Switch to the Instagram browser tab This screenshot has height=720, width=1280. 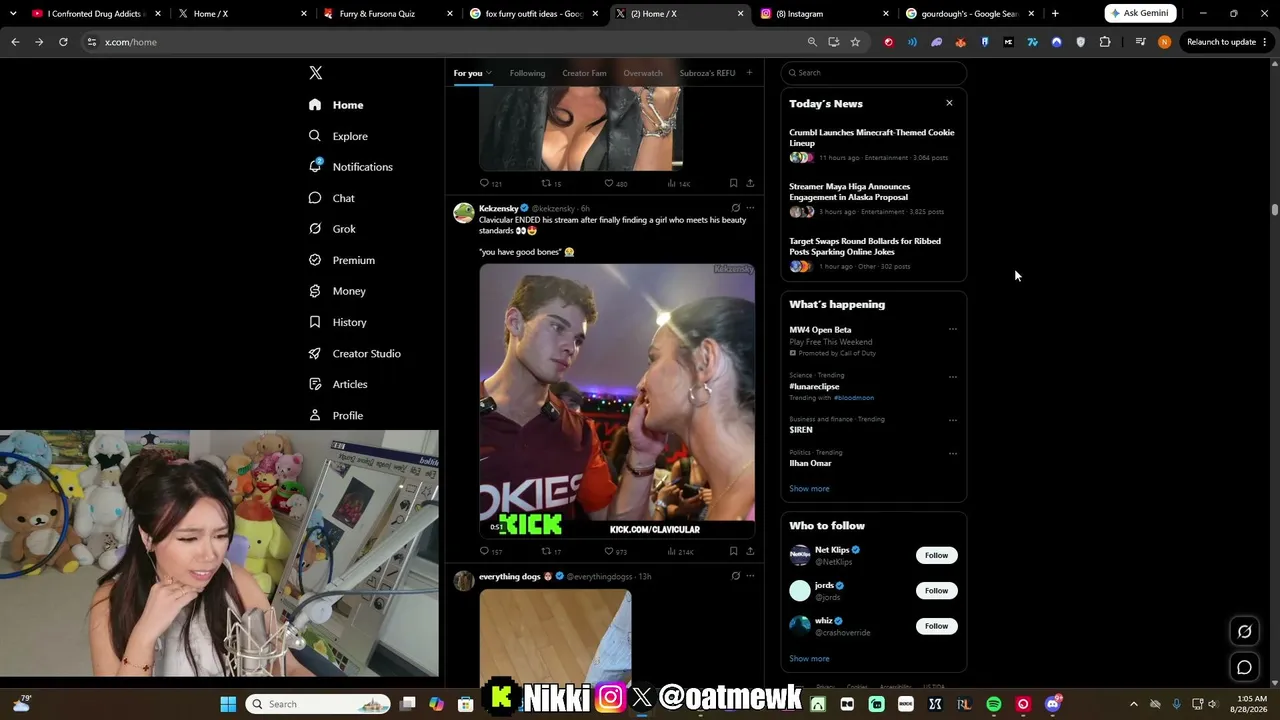pyautogui.click(x=822, y=14)
